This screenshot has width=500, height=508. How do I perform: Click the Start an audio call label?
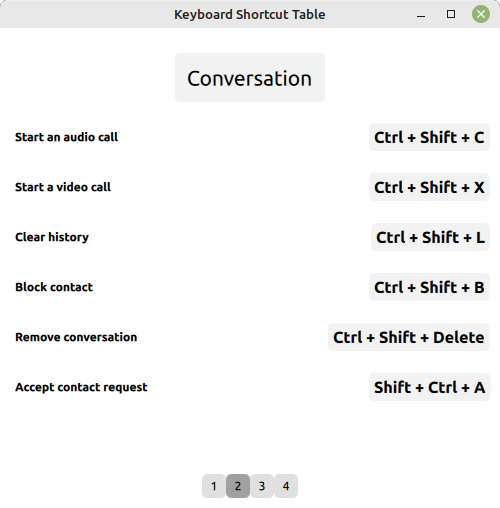click(x=66, y=137)
